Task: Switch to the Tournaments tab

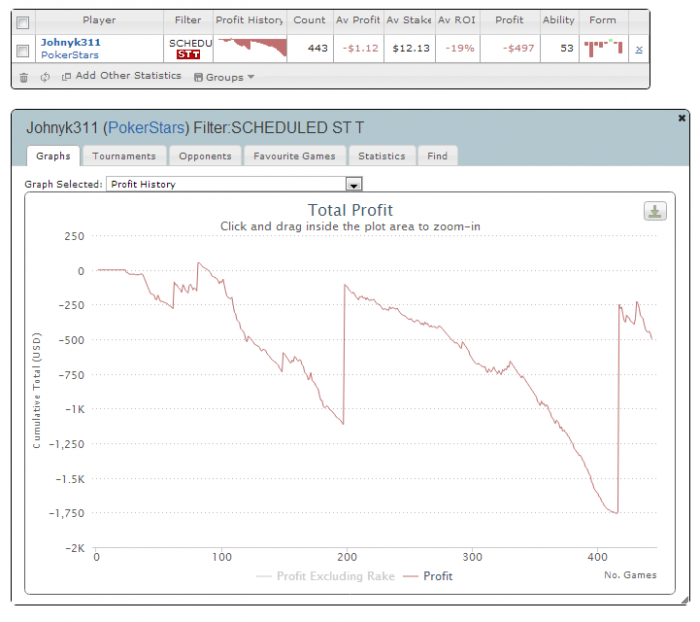Action: [x=124, y=156]
